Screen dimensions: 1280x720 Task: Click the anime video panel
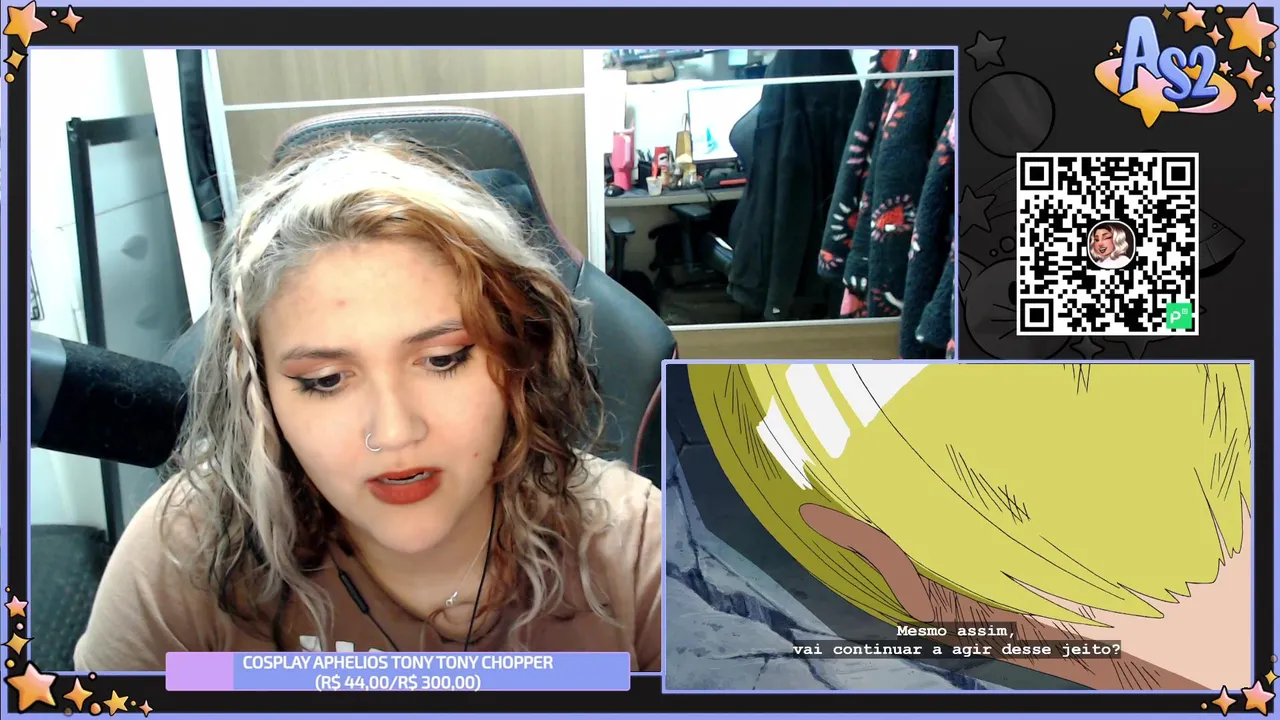[958, 526]
